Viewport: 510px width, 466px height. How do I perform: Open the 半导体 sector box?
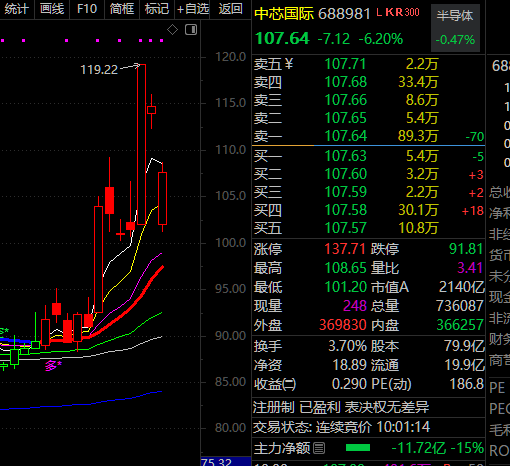(455, 28)
